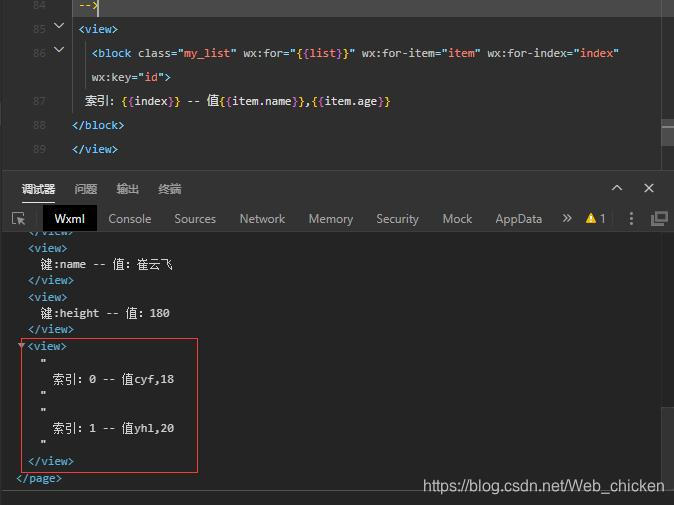Screen dimensions: 674x505
Task: Switch to the Wxml tab
Action: 70,219
